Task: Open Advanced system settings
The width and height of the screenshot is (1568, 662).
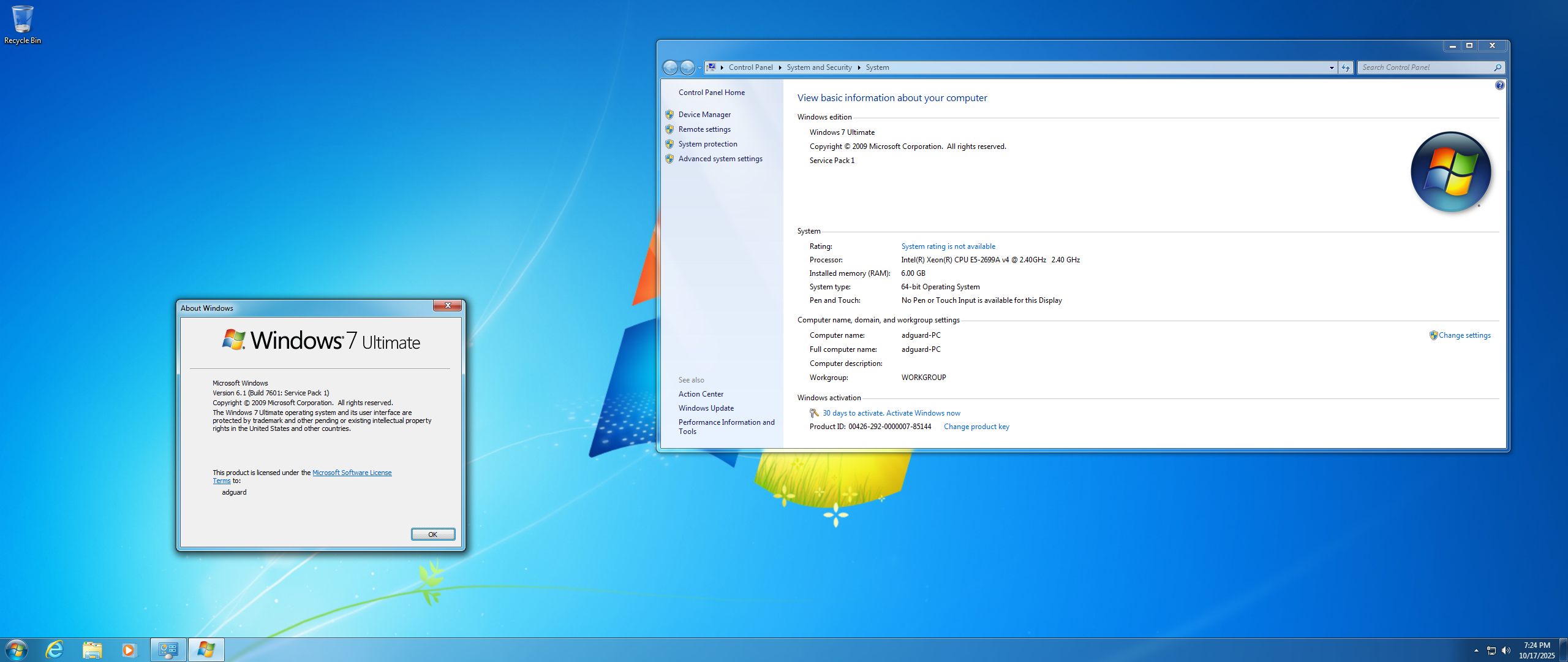Action: 720,159
